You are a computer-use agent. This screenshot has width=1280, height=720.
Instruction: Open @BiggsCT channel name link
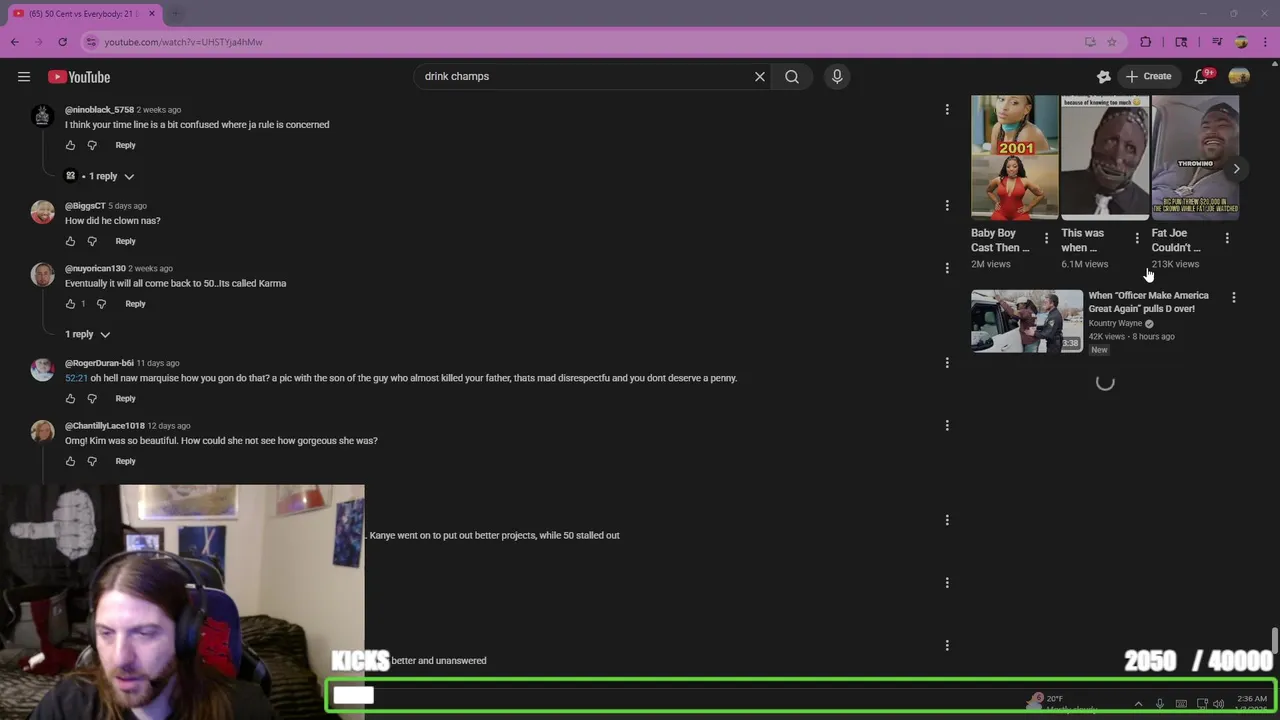click(85, 206)
